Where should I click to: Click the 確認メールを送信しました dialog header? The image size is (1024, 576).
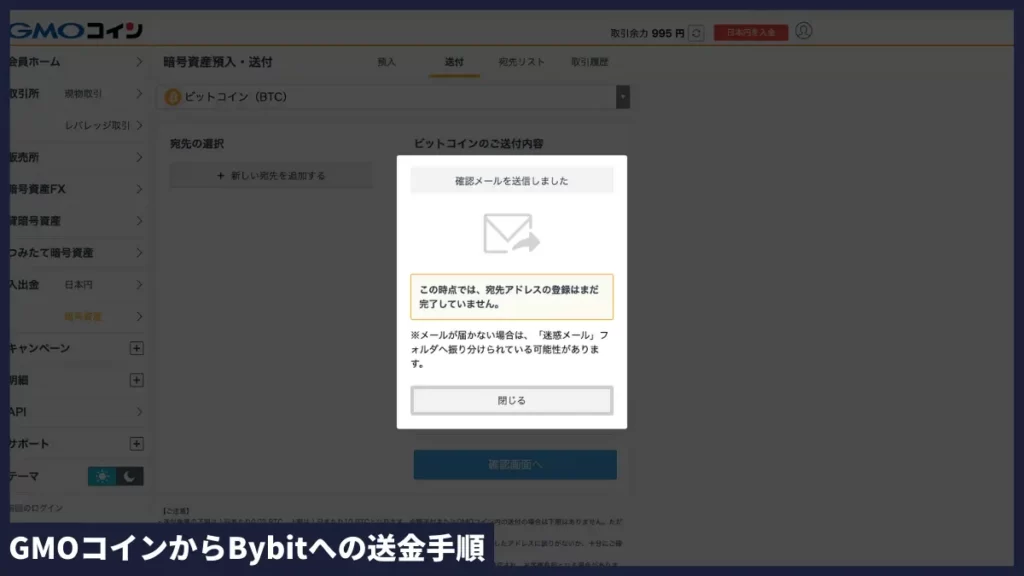(x=511, y=181)
